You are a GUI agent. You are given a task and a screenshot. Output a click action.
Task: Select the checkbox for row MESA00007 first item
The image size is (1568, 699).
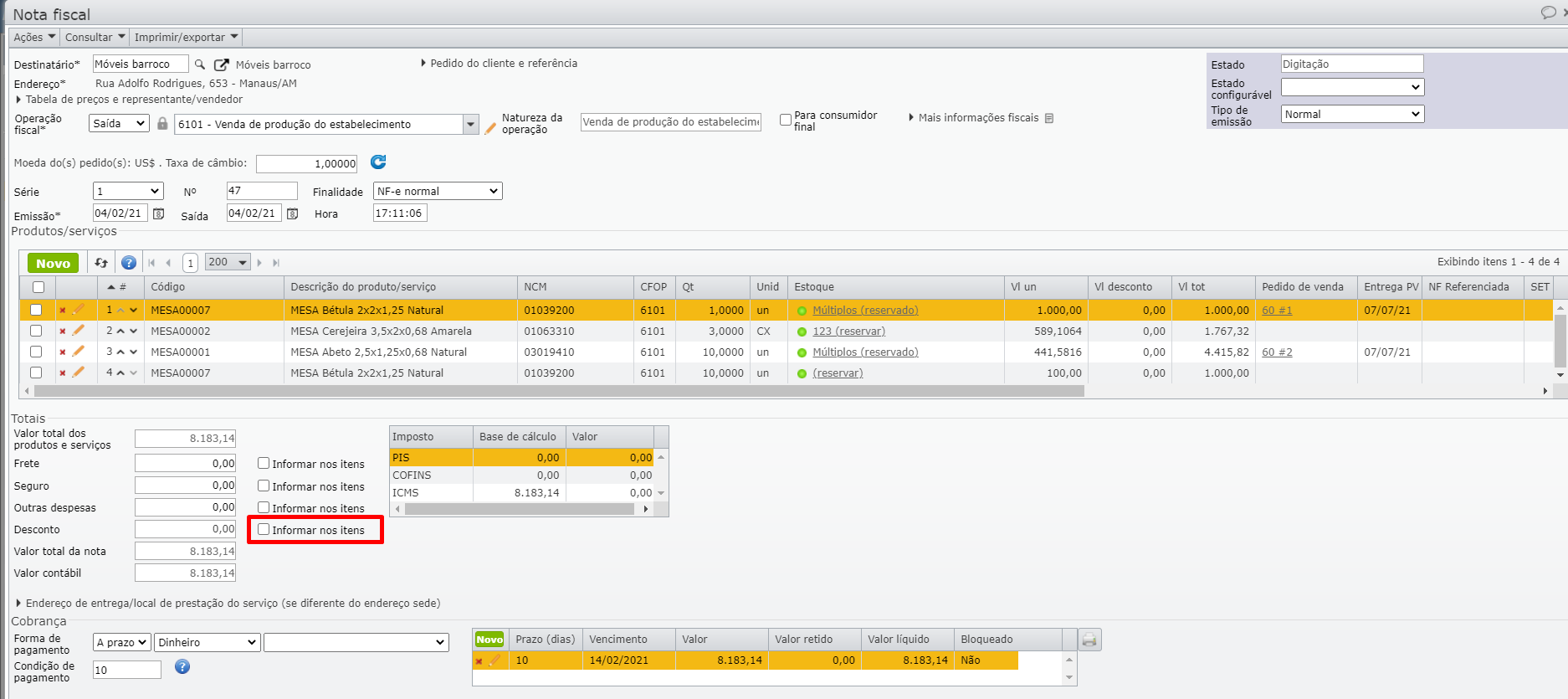(36, 310)
